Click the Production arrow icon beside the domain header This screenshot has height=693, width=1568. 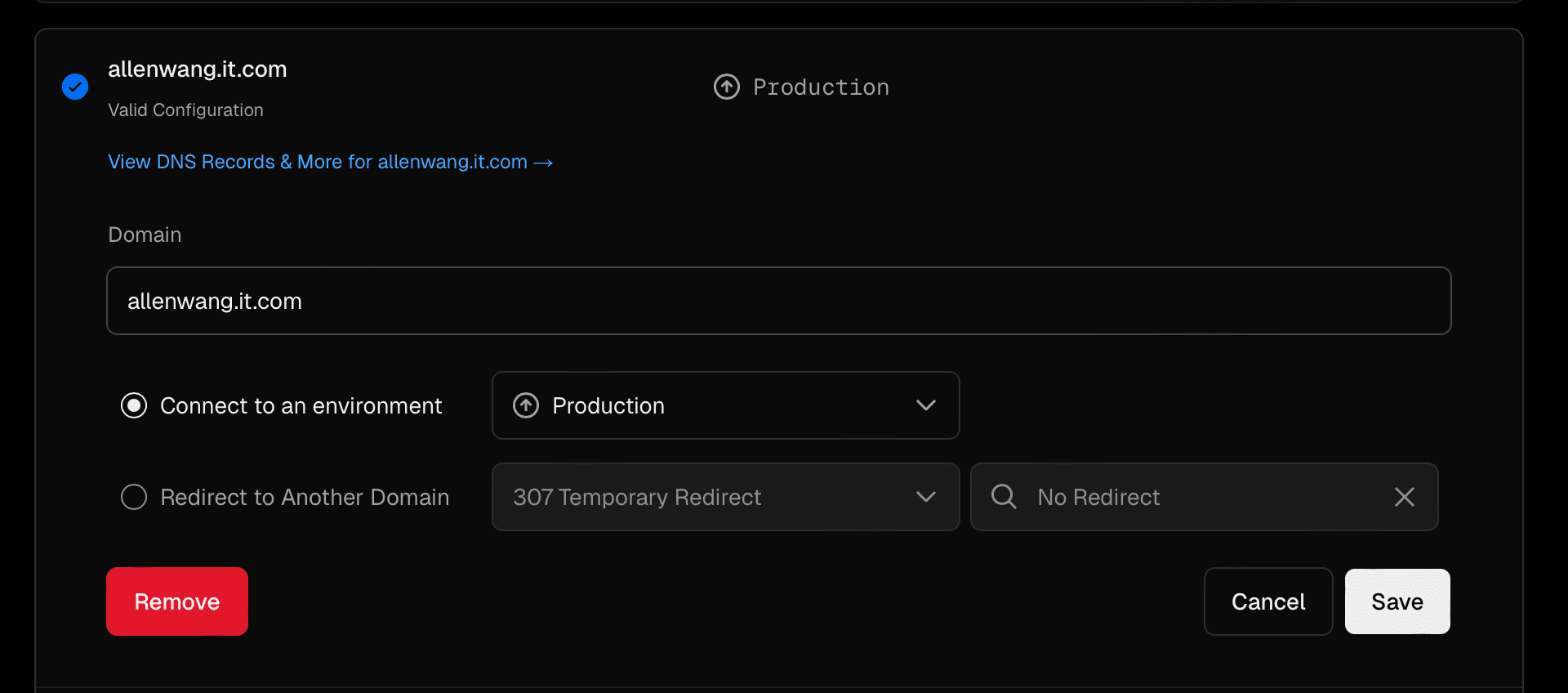point(726,87)
